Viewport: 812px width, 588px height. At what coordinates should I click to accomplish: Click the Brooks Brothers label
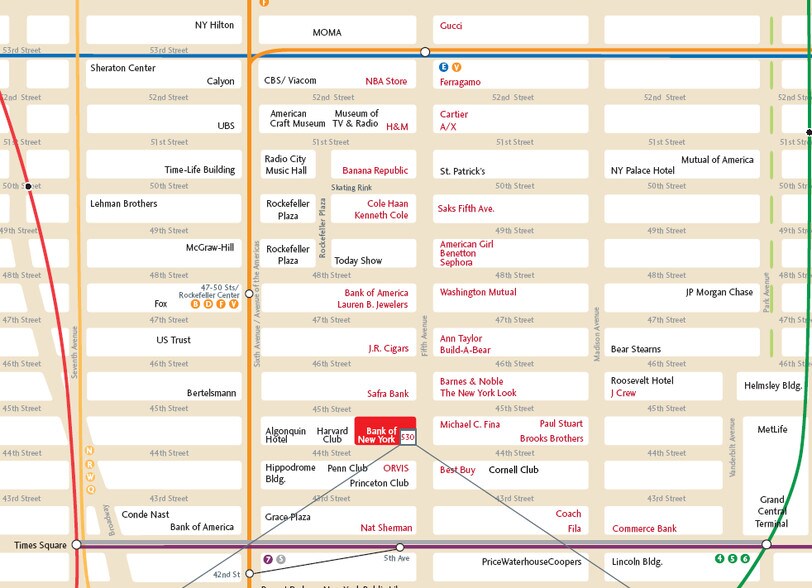pos(552,438)
